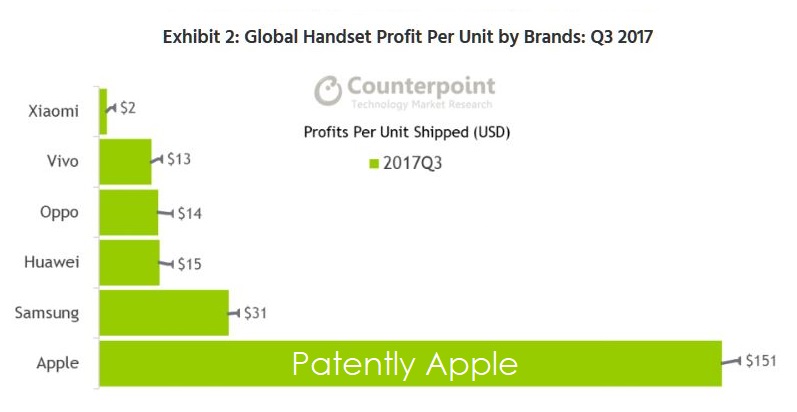Image resolution: width=797 pixels, height=412 pixels.
Task: Click the $2 value beside Xiaomi
Action: [128, 106]
